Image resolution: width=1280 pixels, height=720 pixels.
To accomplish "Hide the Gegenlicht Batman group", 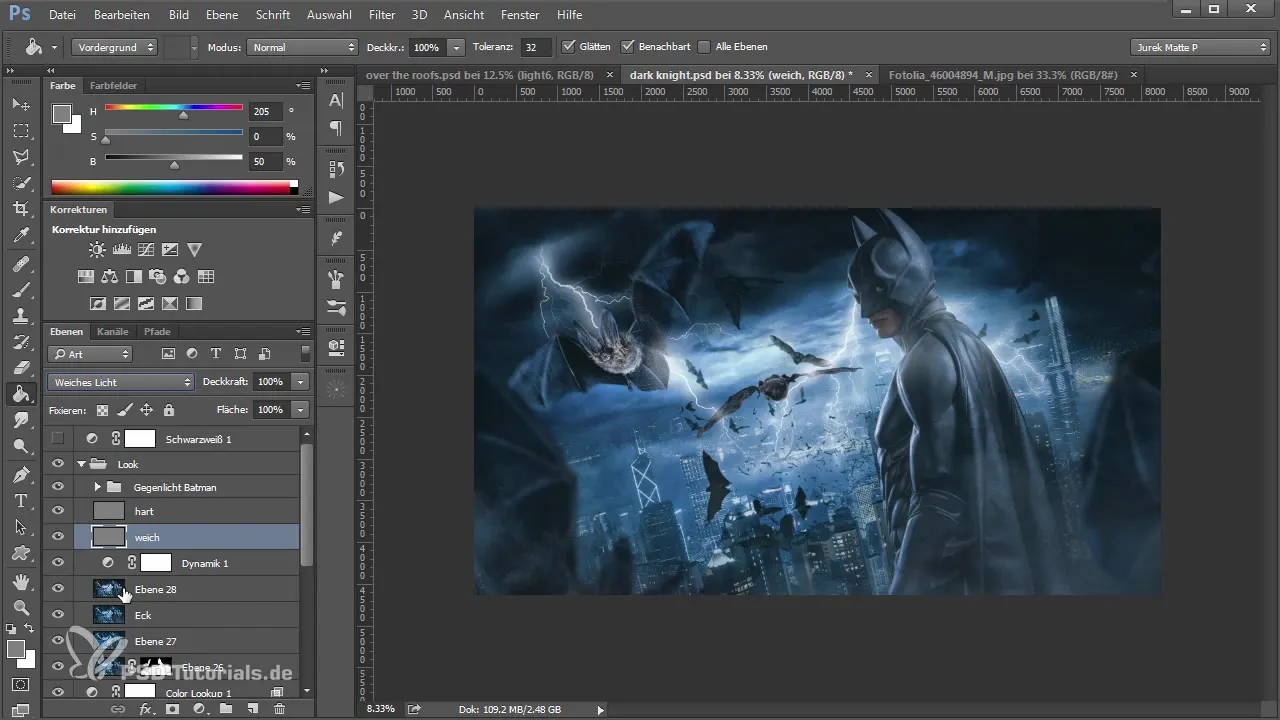I will [58, 487].
